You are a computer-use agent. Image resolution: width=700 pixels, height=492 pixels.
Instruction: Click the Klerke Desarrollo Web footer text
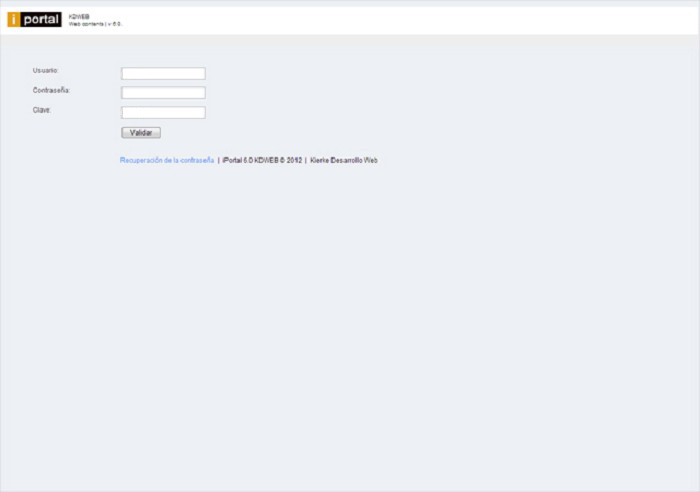344,160
